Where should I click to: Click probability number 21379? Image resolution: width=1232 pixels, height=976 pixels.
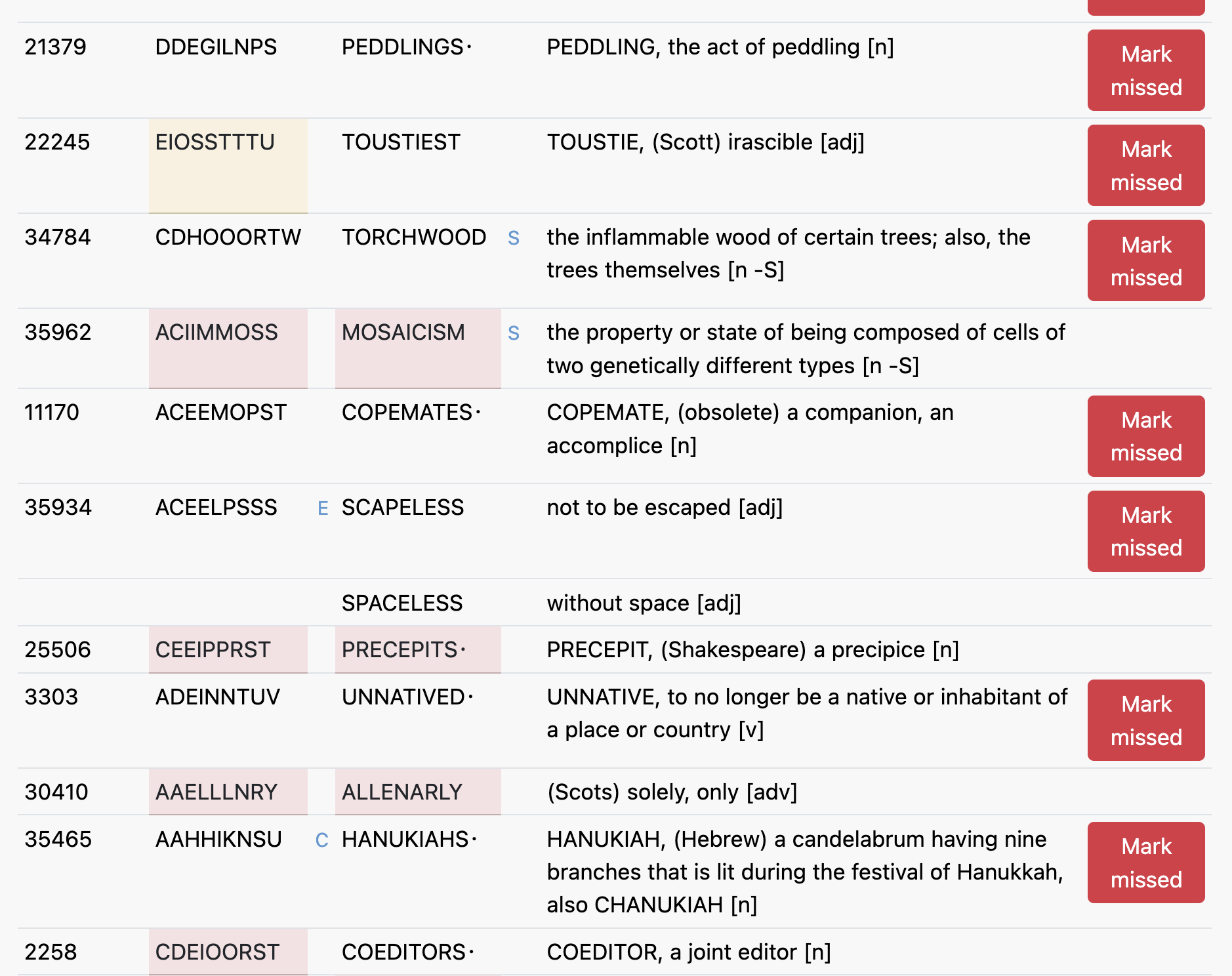pos(56,47)
